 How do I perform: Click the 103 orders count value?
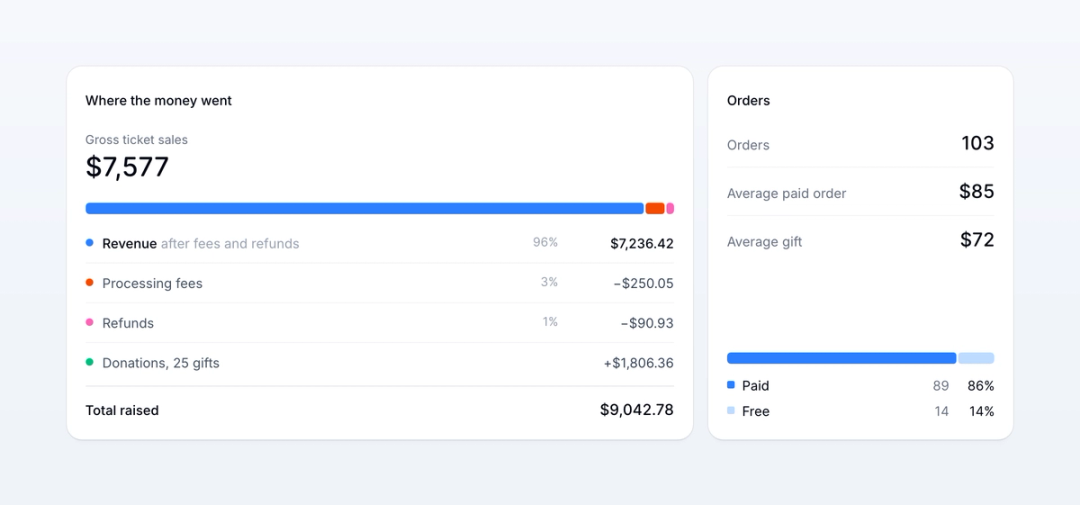(x=977, y=143)
